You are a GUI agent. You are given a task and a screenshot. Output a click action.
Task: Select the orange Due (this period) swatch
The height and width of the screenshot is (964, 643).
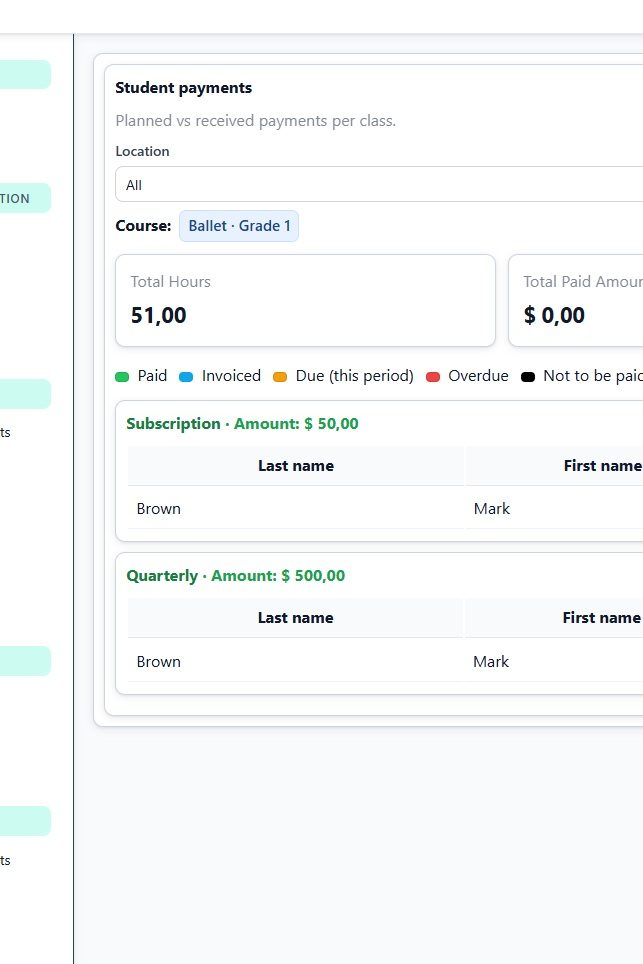point(280,377)
